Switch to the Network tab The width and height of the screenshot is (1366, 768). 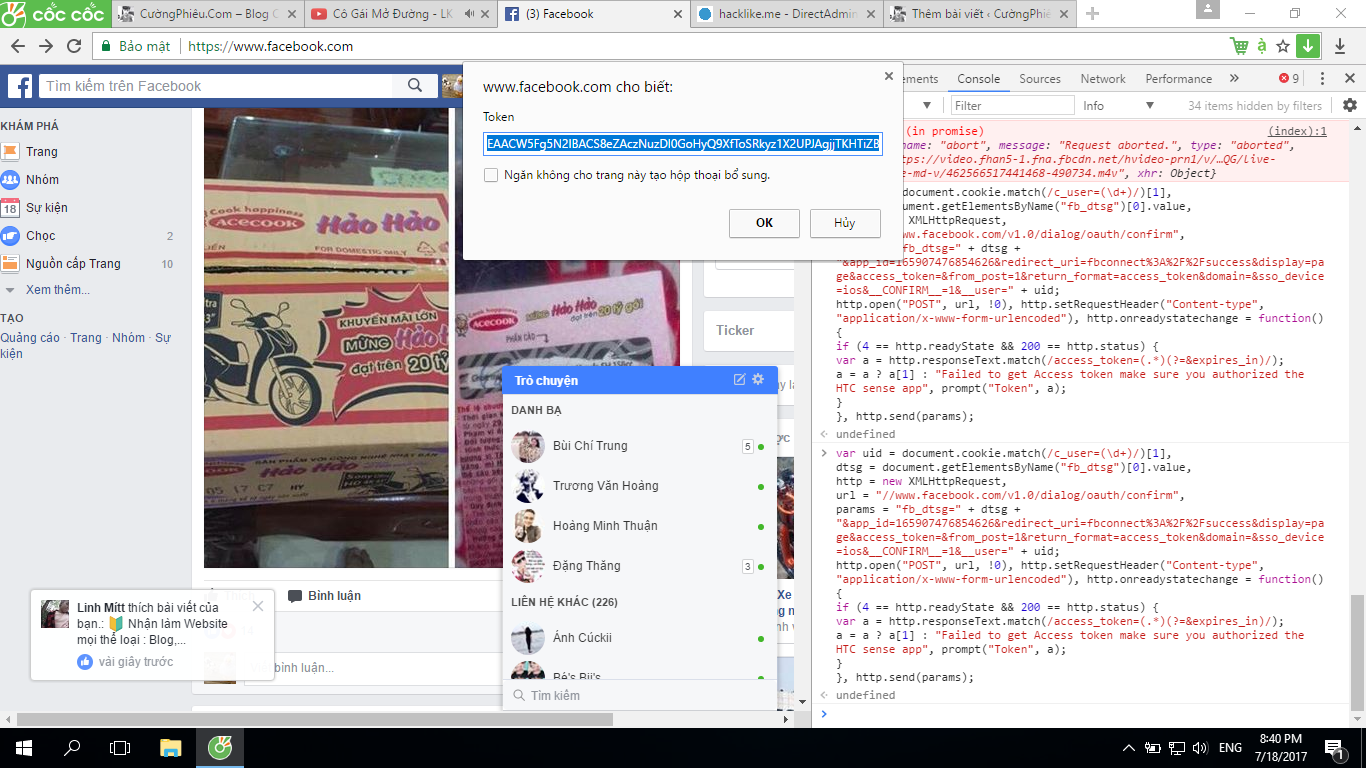(x=1103, y=79)
